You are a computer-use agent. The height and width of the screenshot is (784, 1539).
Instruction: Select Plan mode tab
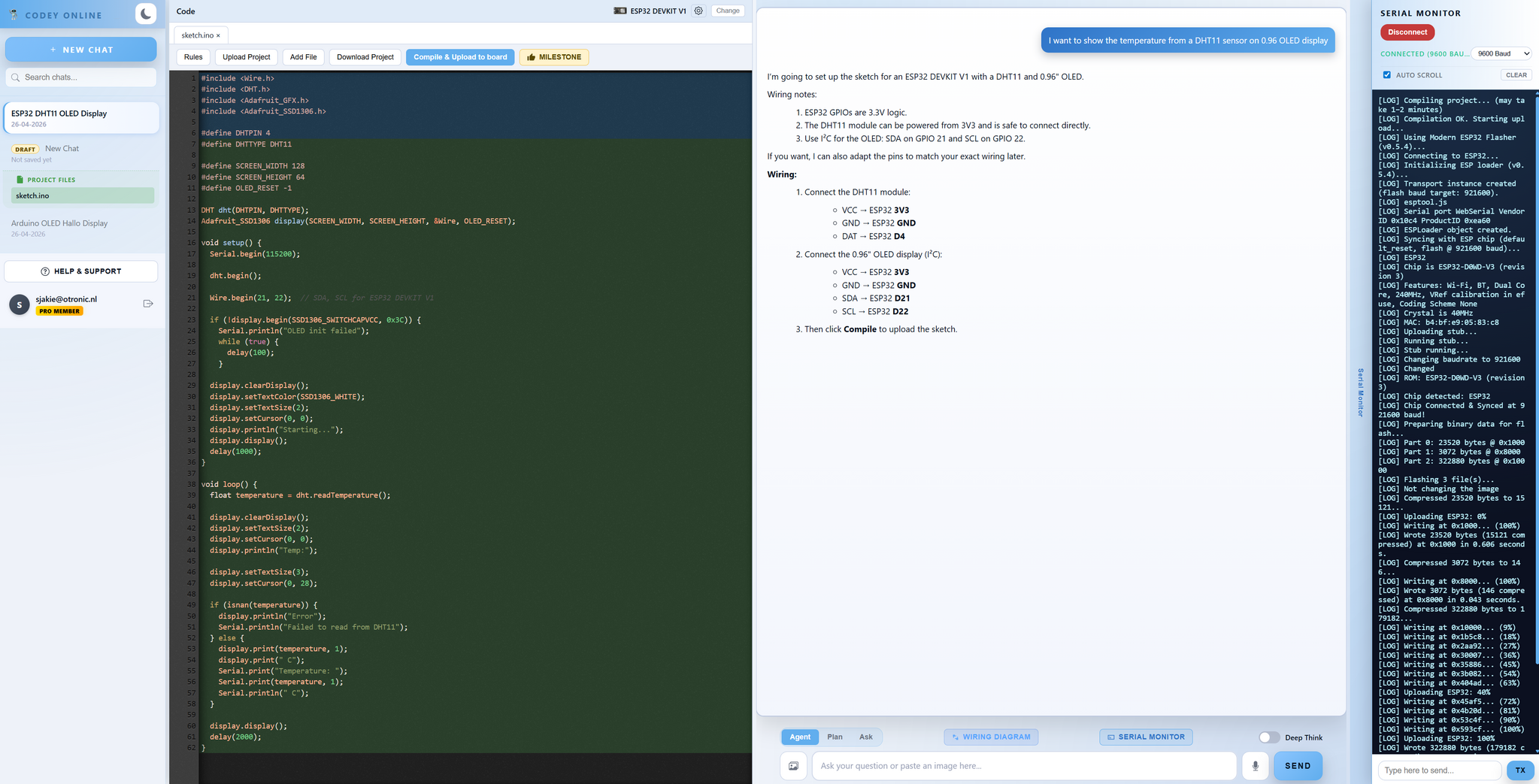tap(835, 737)
